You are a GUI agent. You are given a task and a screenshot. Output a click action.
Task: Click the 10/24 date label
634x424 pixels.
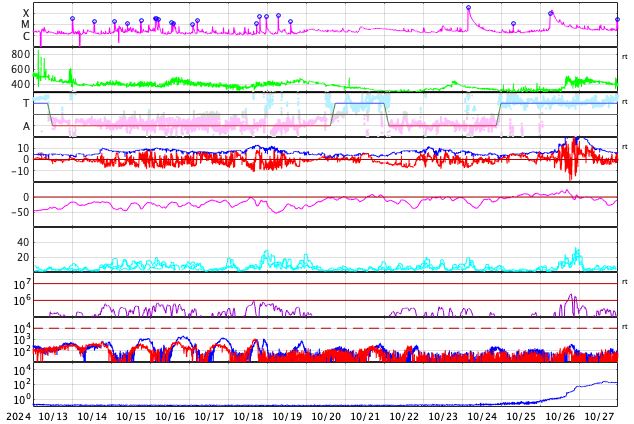(x=482, y=416)
